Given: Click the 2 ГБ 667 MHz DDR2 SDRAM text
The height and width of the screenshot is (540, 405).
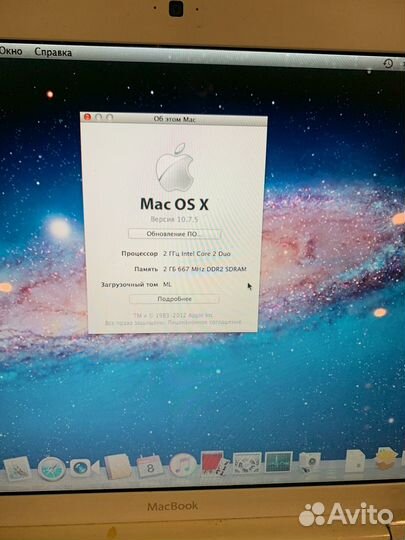Looking at the screenshot, I should (205, 269).
